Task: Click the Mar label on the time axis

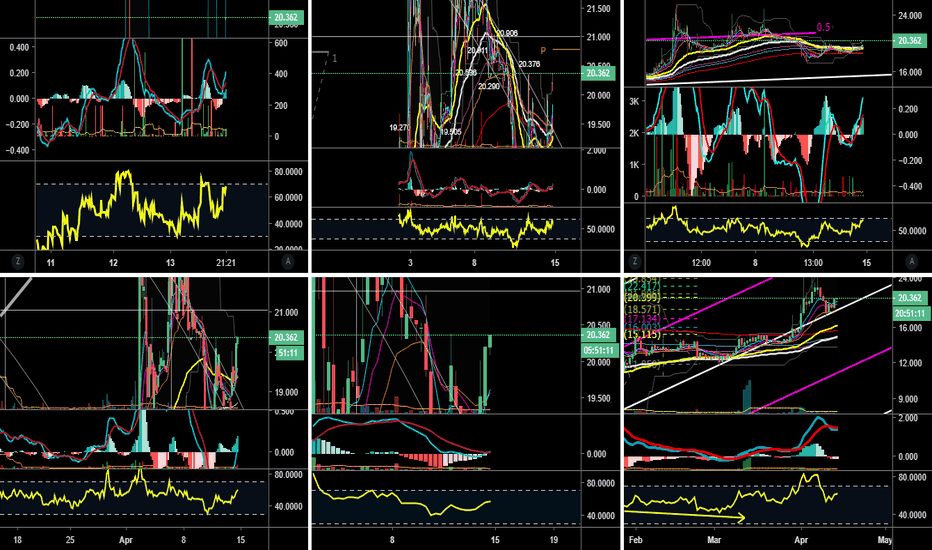Action: (714, 540)
